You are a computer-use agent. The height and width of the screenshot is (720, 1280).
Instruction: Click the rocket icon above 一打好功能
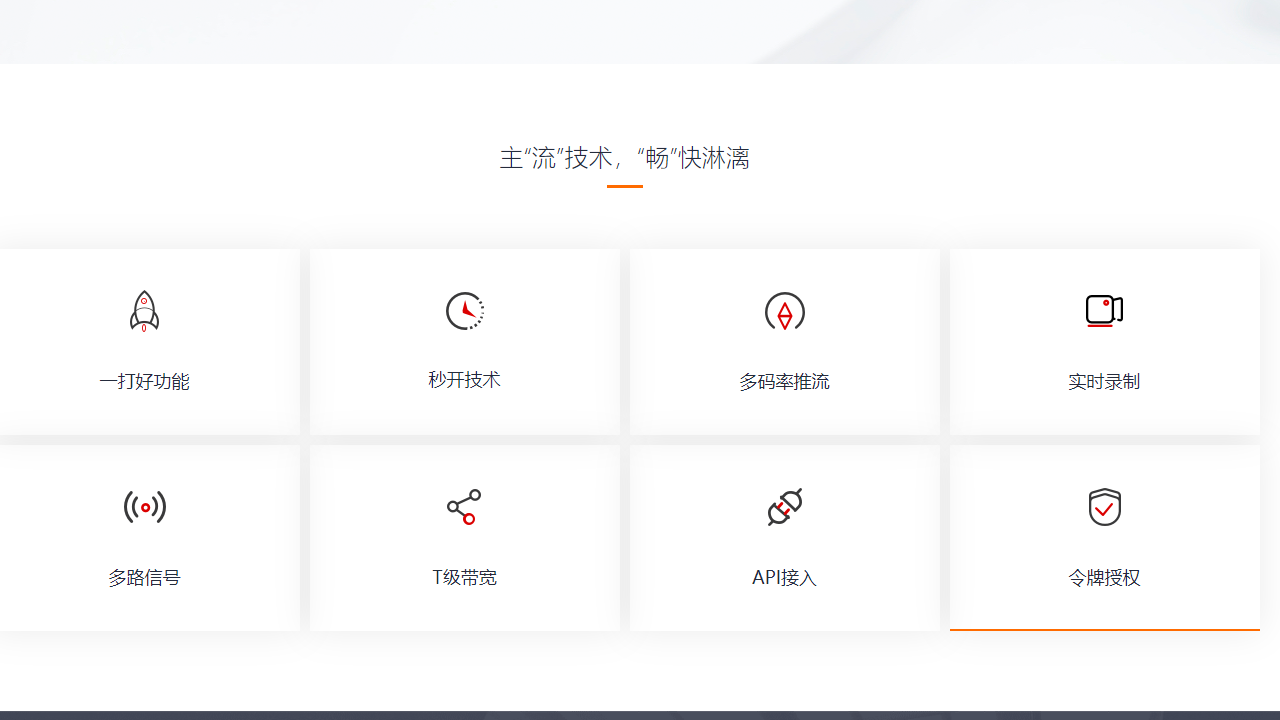144,311
